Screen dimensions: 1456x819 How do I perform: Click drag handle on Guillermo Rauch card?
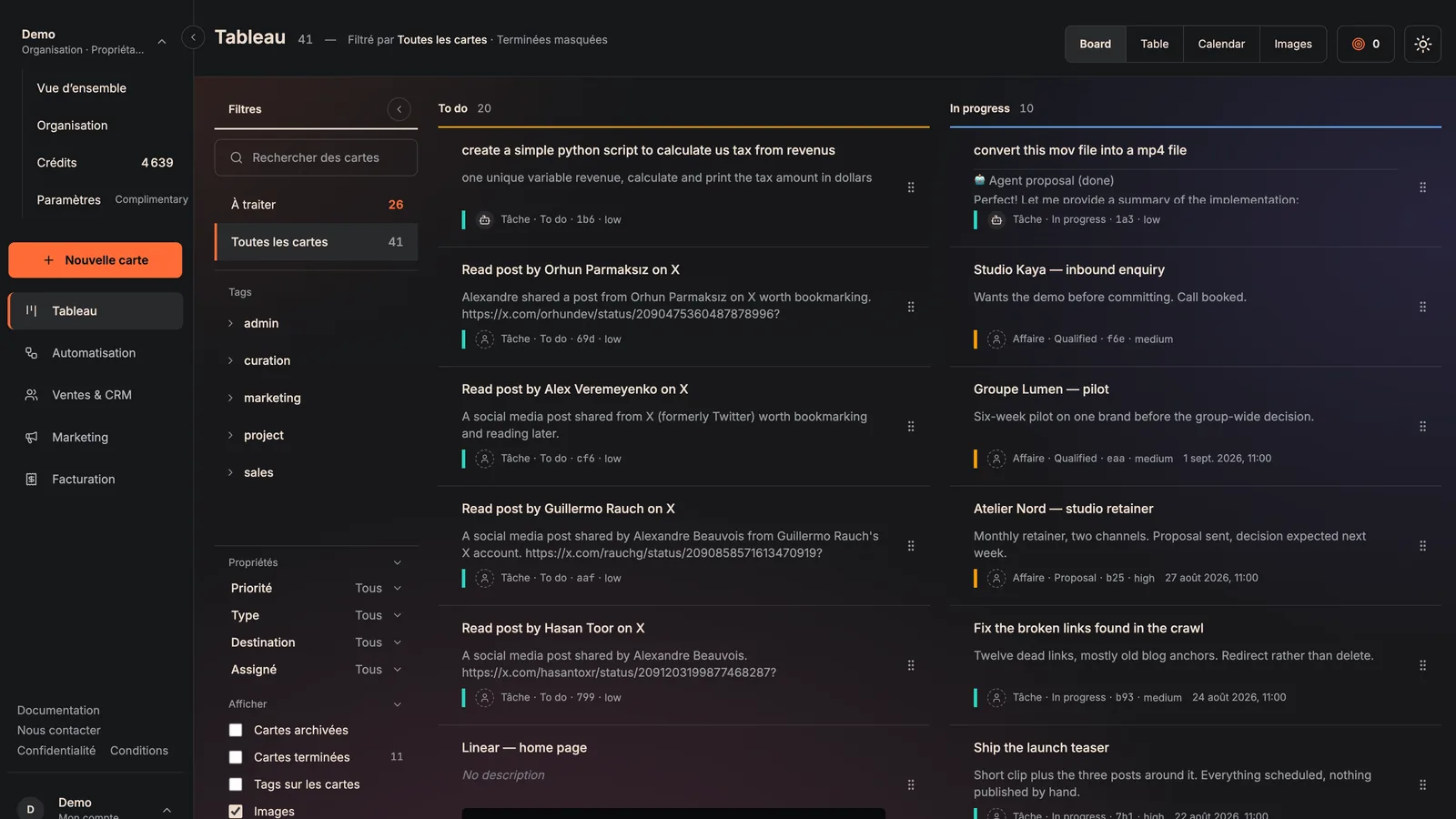(911, 546)
